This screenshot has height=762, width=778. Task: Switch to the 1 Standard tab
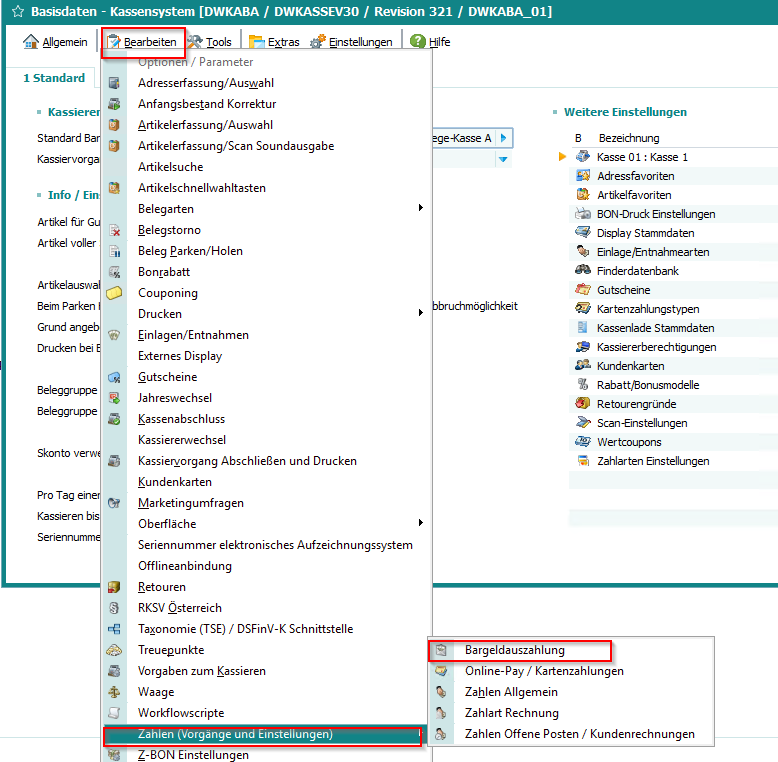(x=55, y=78)
